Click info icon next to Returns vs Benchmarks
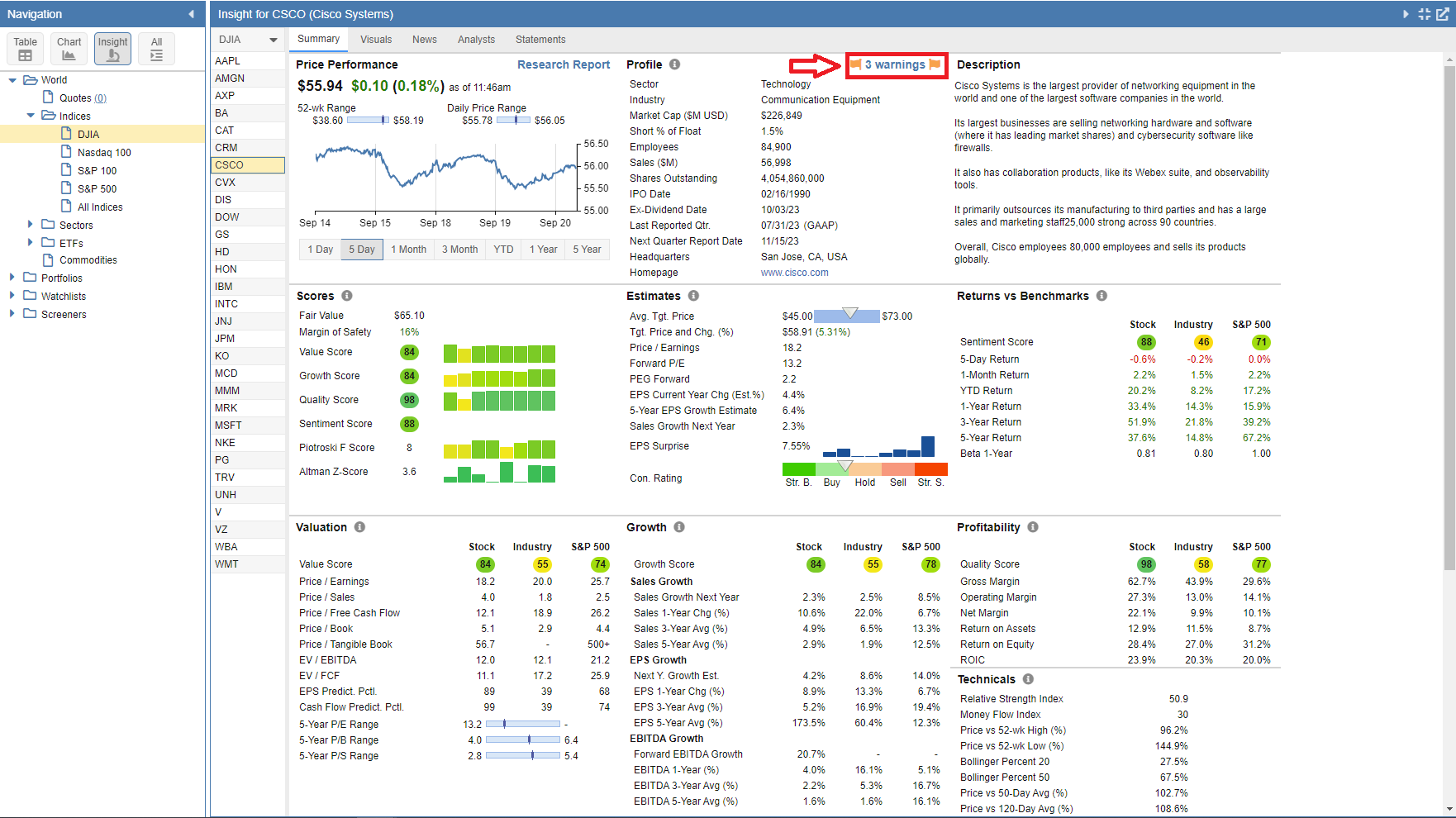Viewport: 1456px width, 818px height. point(1102,296)
